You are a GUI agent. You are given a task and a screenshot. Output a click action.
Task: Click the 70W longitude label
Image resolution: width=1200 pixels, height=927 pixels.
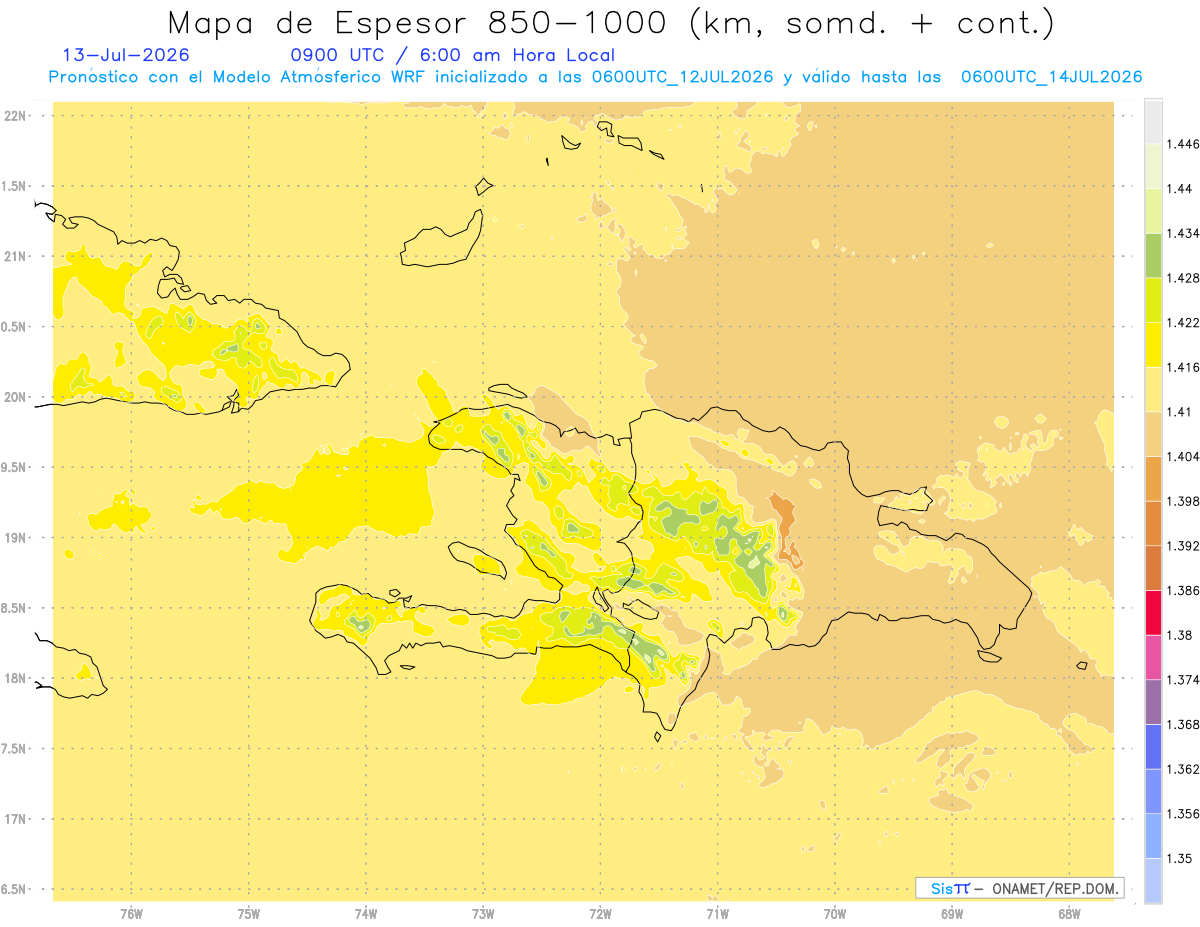pyautogui.click(x=835, y=913)
